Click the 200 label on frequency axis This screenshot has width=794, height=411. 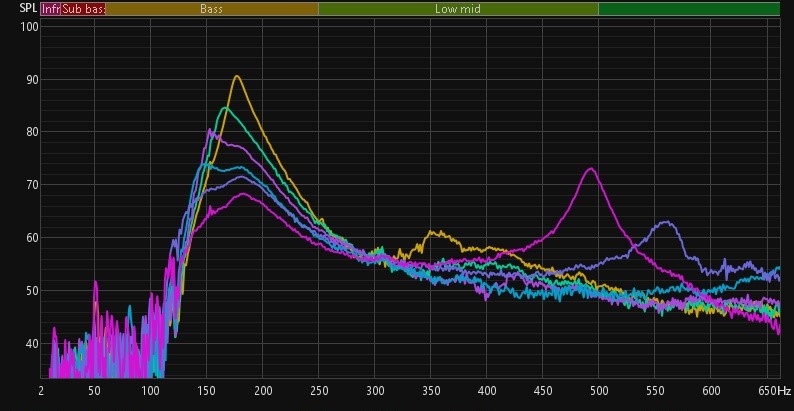coord(263,391)
